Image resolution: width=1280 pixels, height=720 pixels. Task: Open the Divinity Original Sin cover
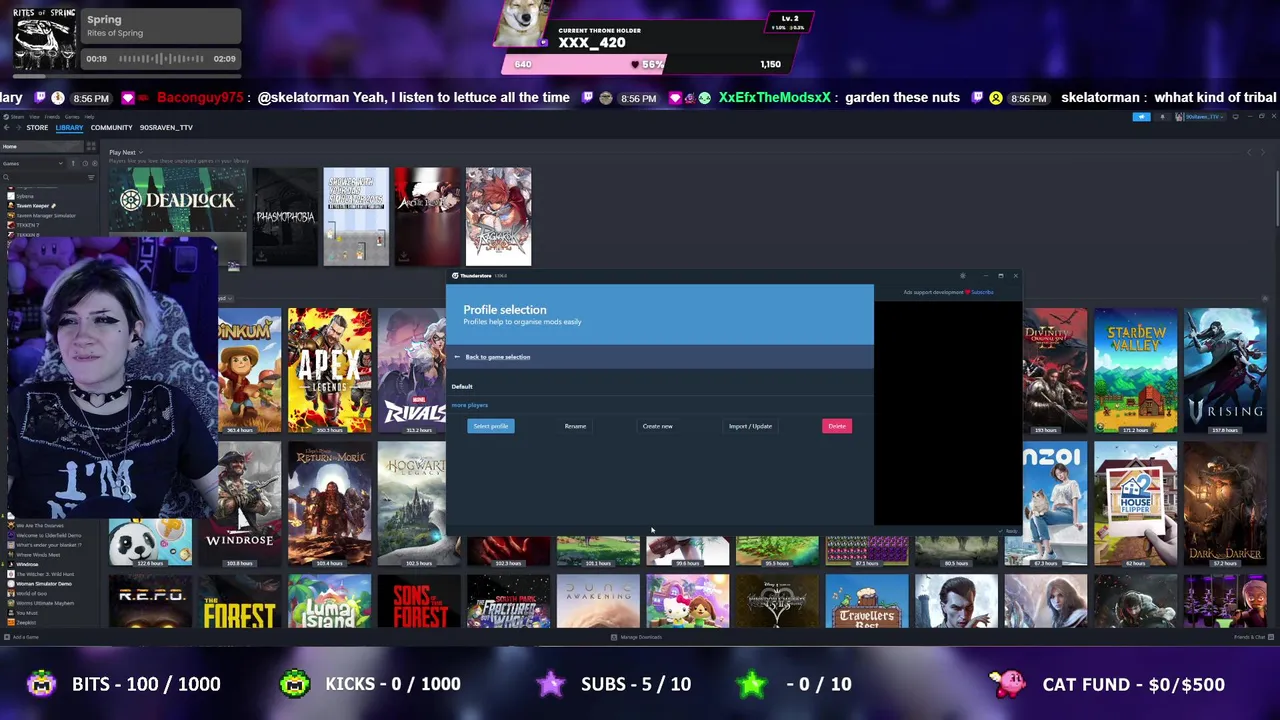pyautogui.click(x=1055, y=371)
